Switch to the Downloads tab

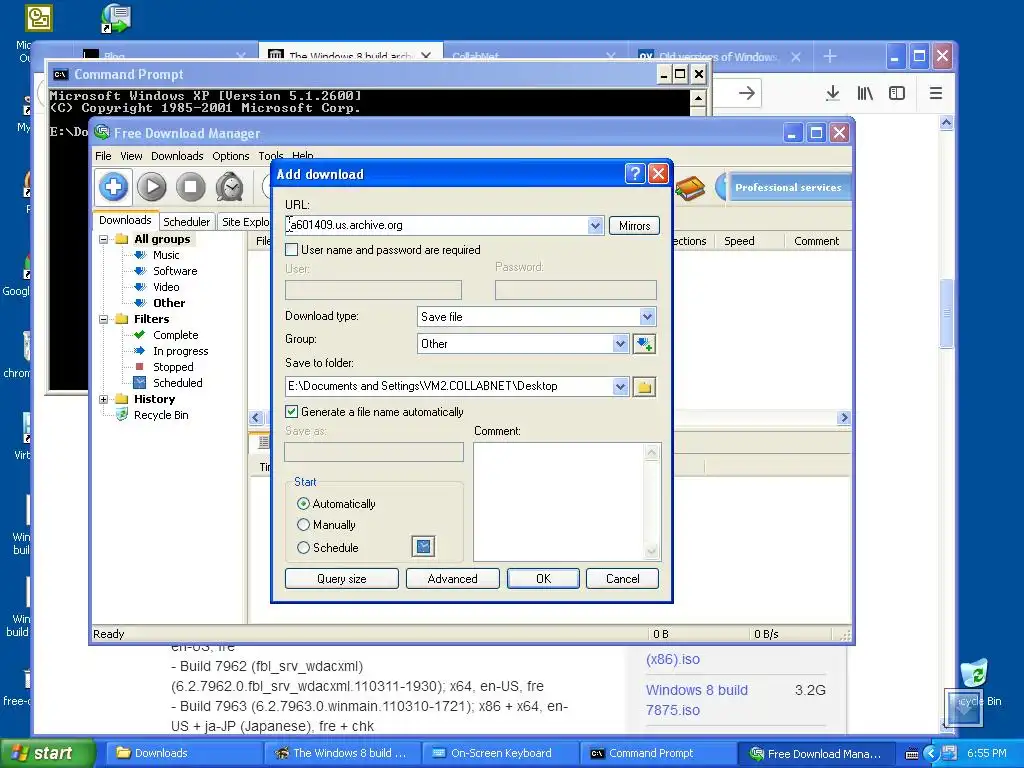pyautogui.click(x=125, y=220)
